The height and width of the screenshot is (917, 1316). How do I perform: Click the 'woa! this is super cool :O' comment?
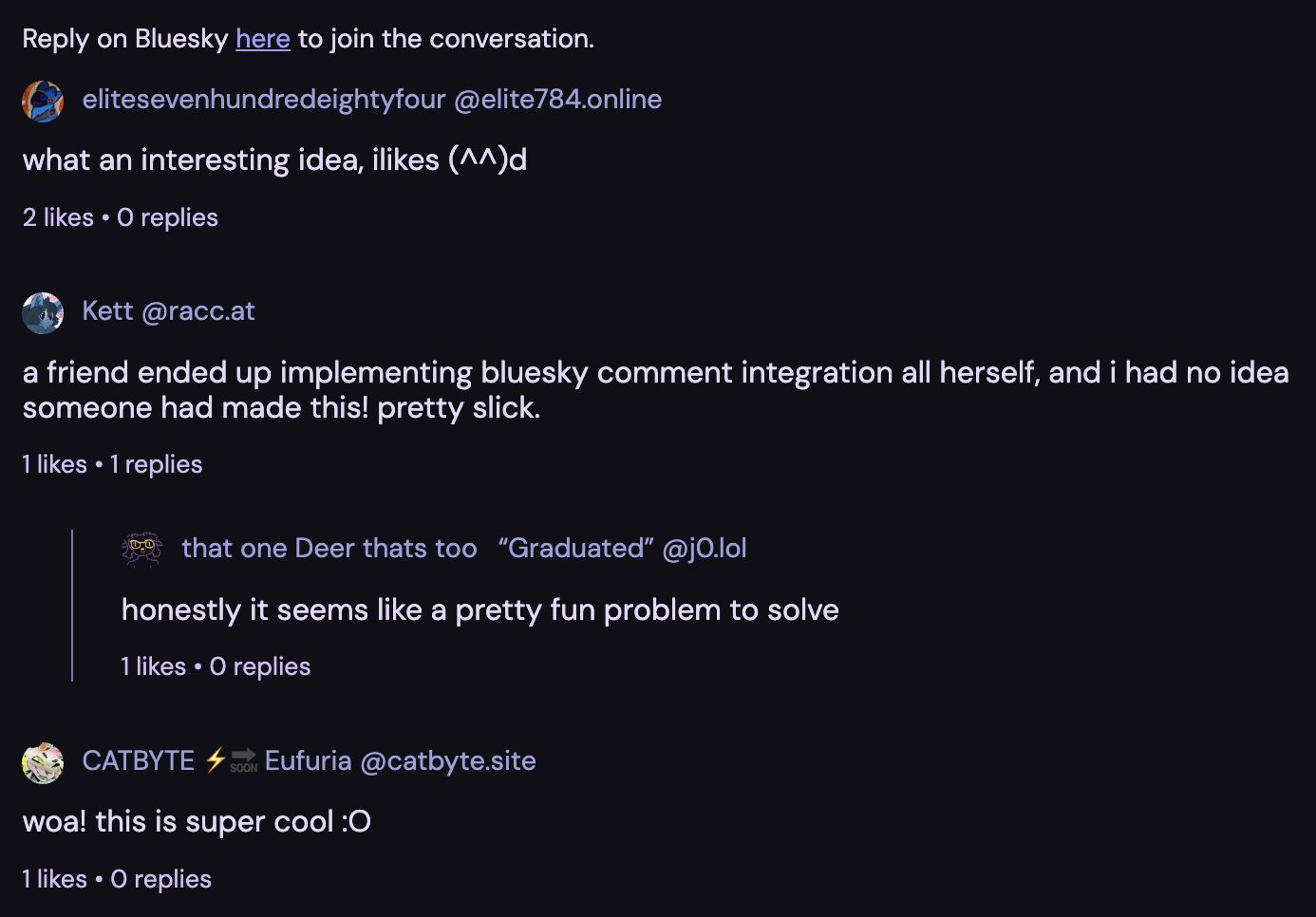click(196, 822)
